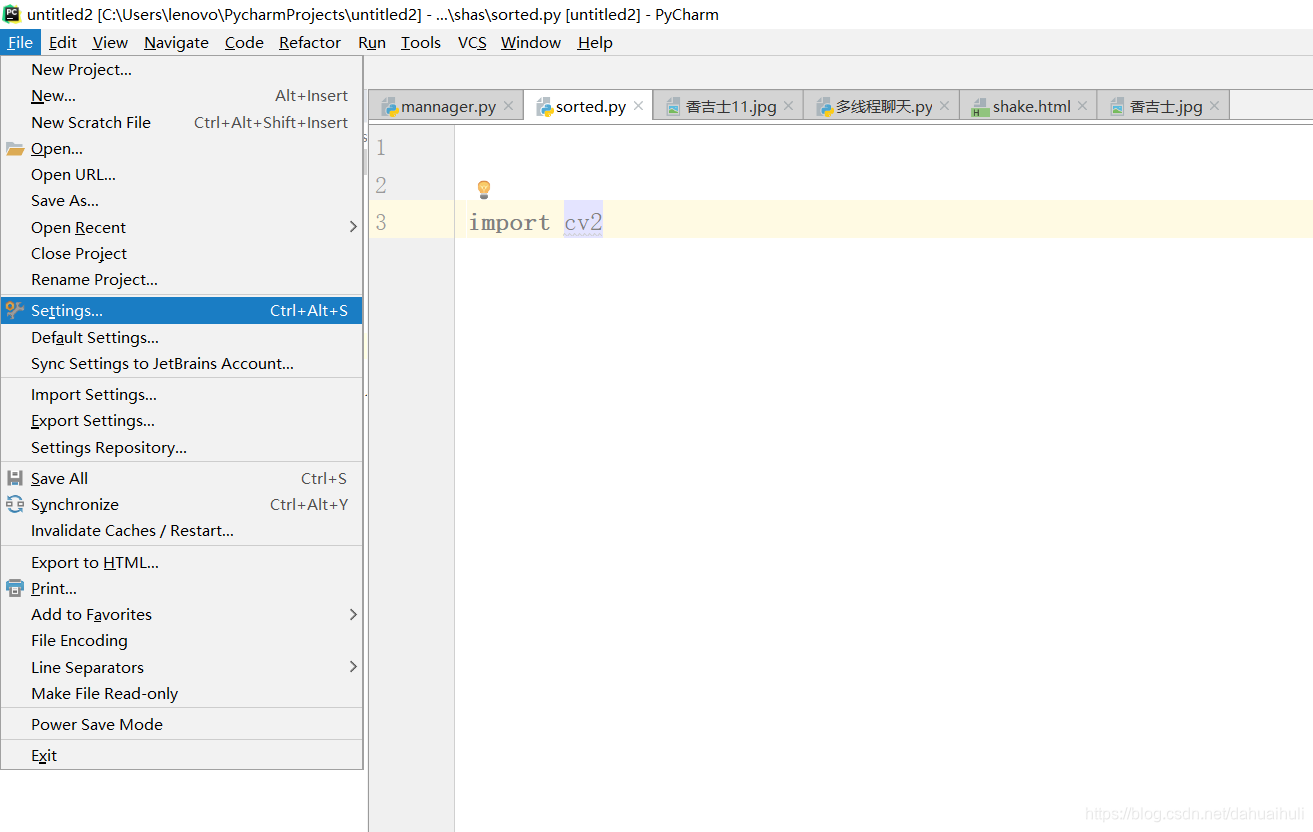Open the View menu

point(110,42)
